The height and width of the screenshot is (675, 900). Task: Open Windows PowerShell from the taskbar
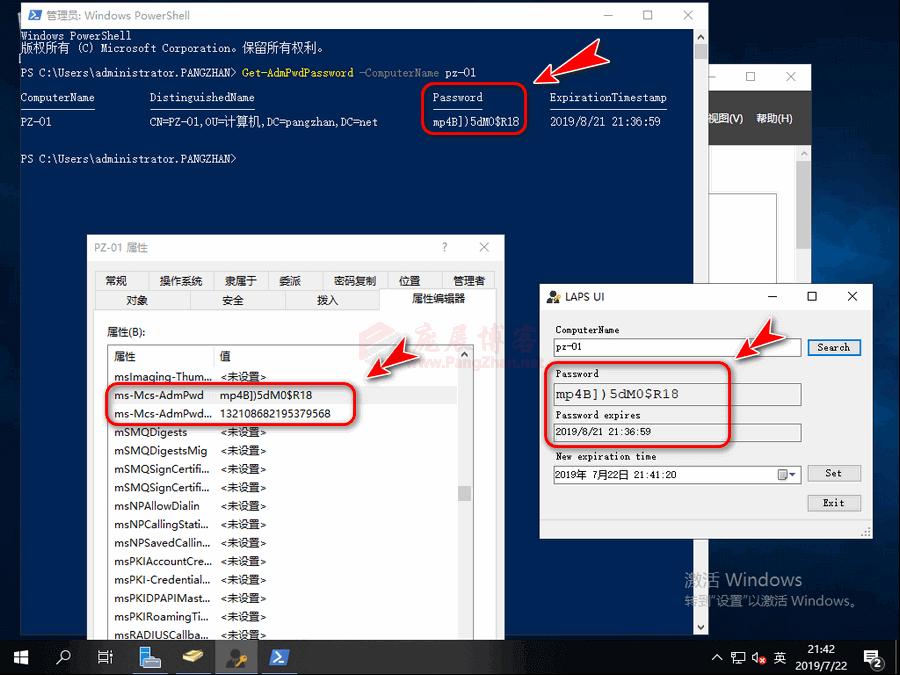point(280,657)
